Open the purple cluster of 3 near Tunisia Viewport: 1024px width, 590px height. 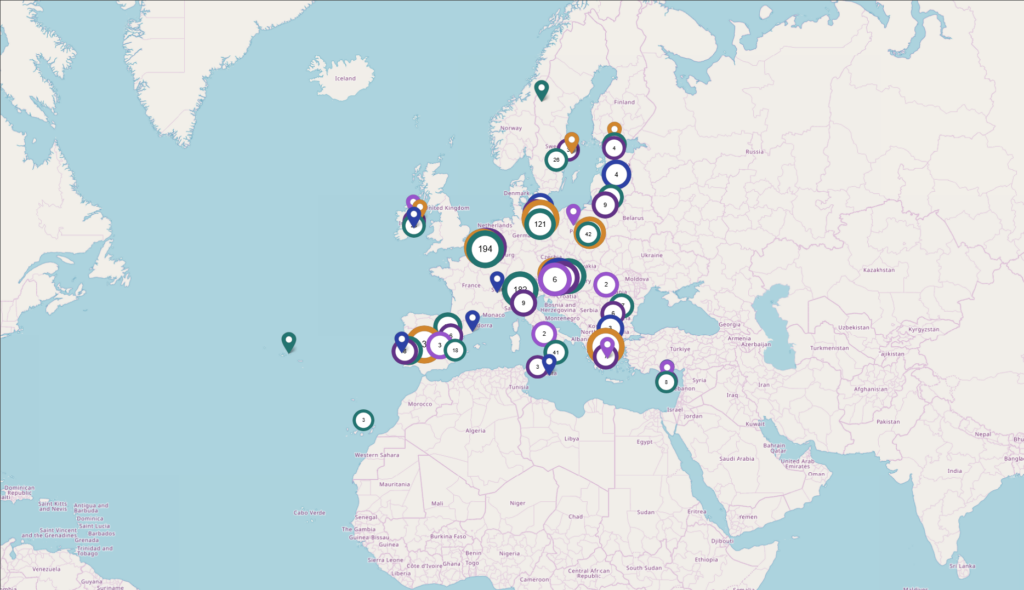[x=537, y=367]
